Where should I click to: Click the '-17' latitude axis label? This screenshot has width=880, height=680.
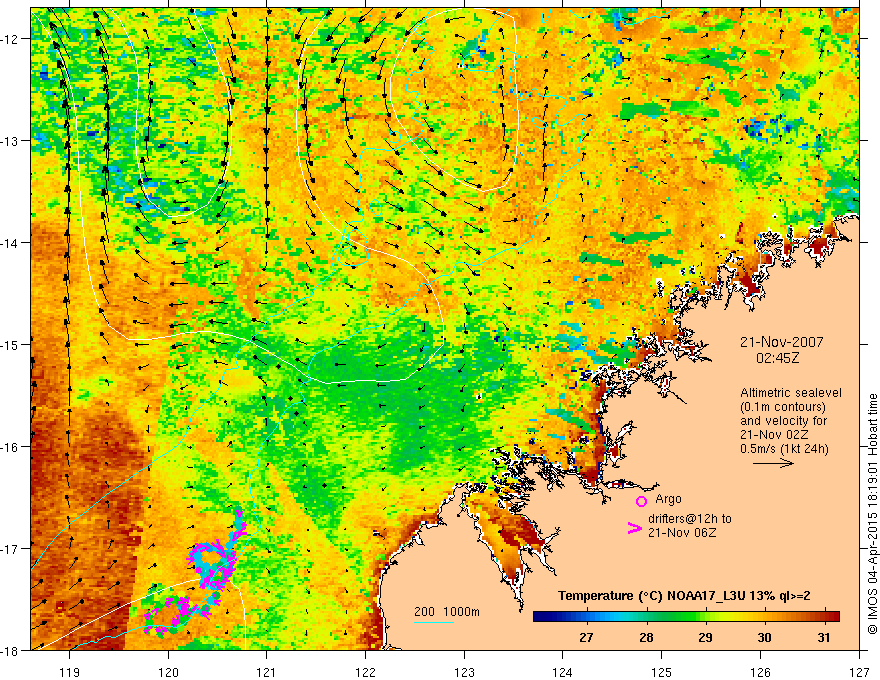[x=11, y=548]
